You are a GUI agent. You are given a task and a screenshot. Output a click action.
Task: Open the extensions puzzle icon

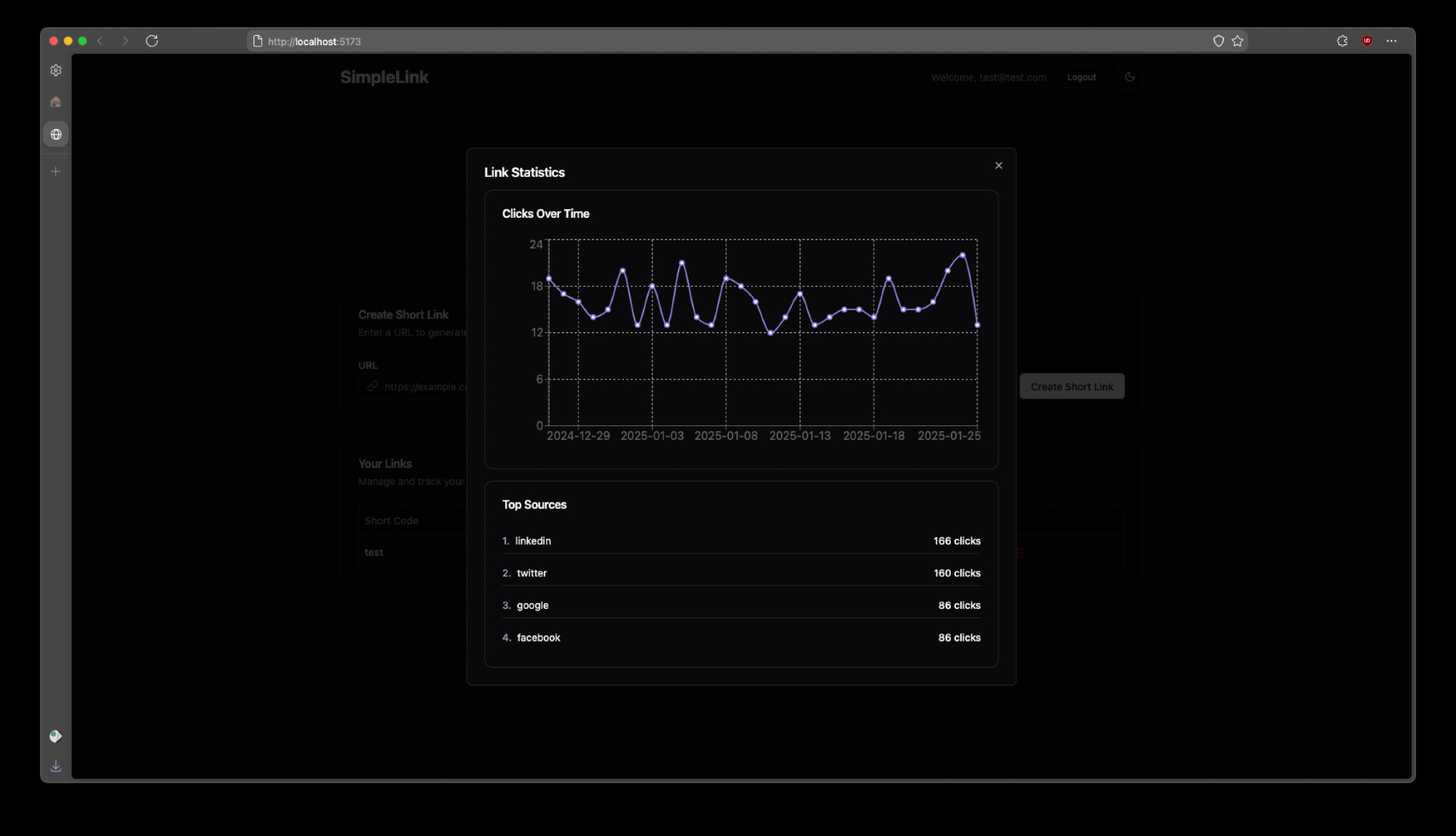pos(1342,42)
